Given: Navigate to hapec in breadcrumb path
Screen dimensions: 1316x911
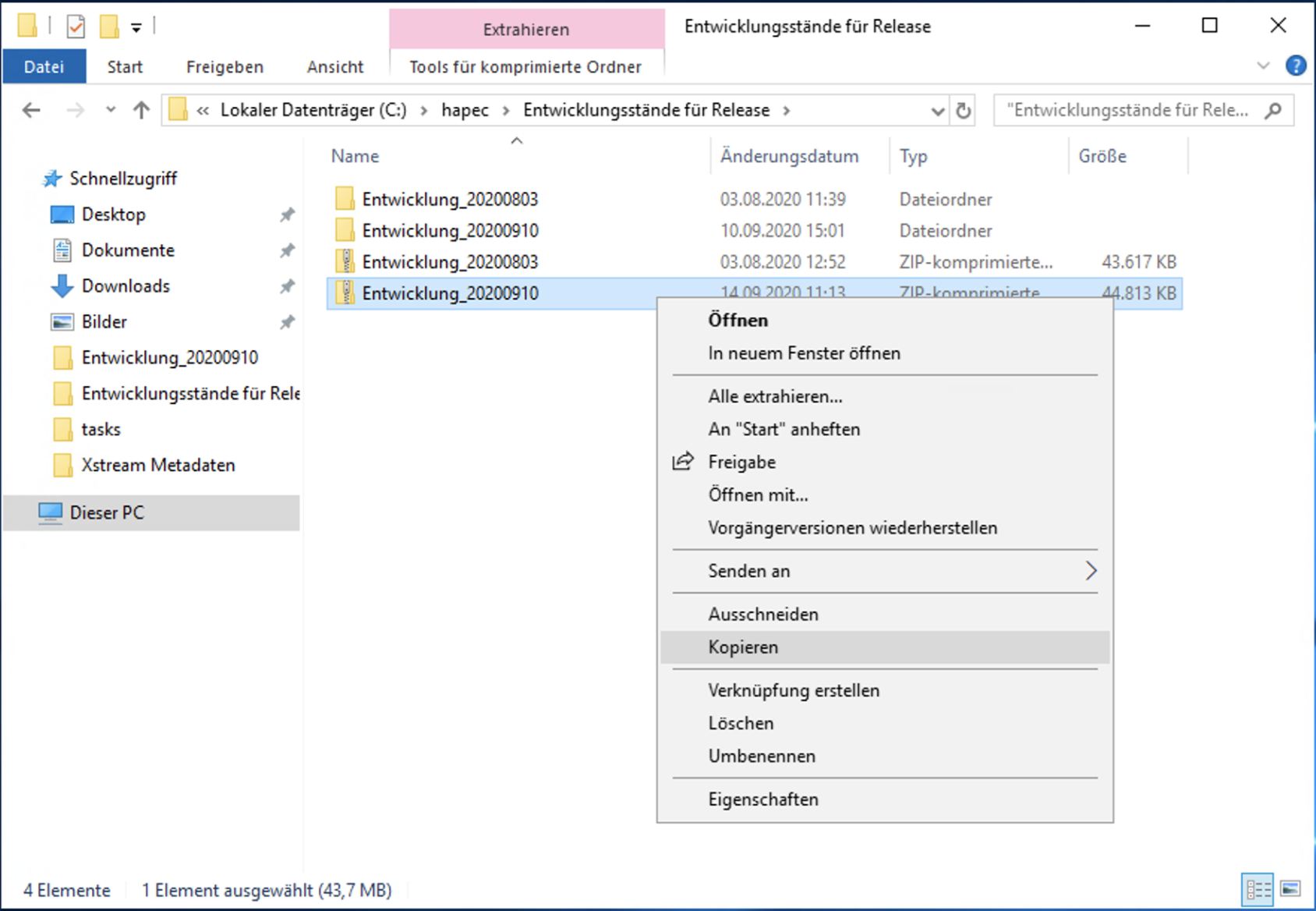Looking at the screenshot, I should (x=465, y=111).
